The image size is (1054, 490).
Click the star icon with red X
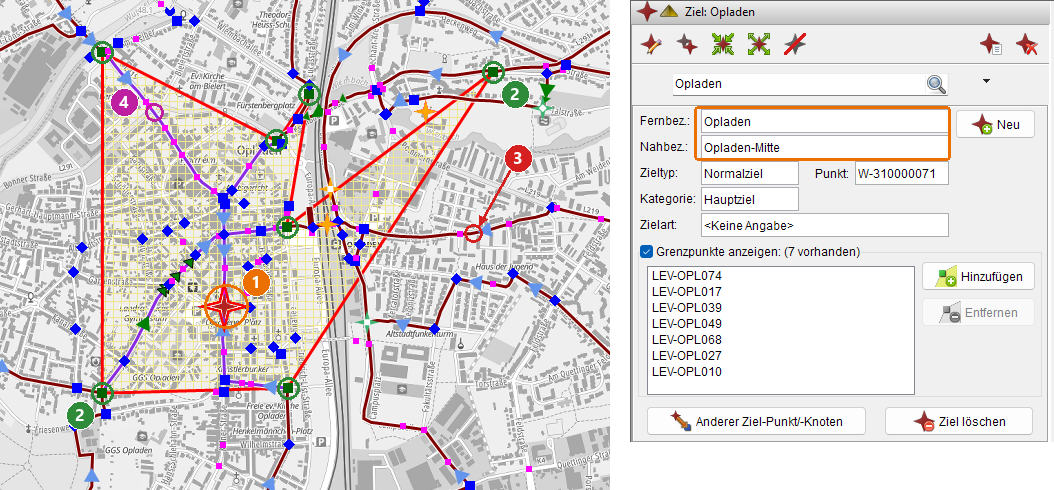pos(1027,45)
